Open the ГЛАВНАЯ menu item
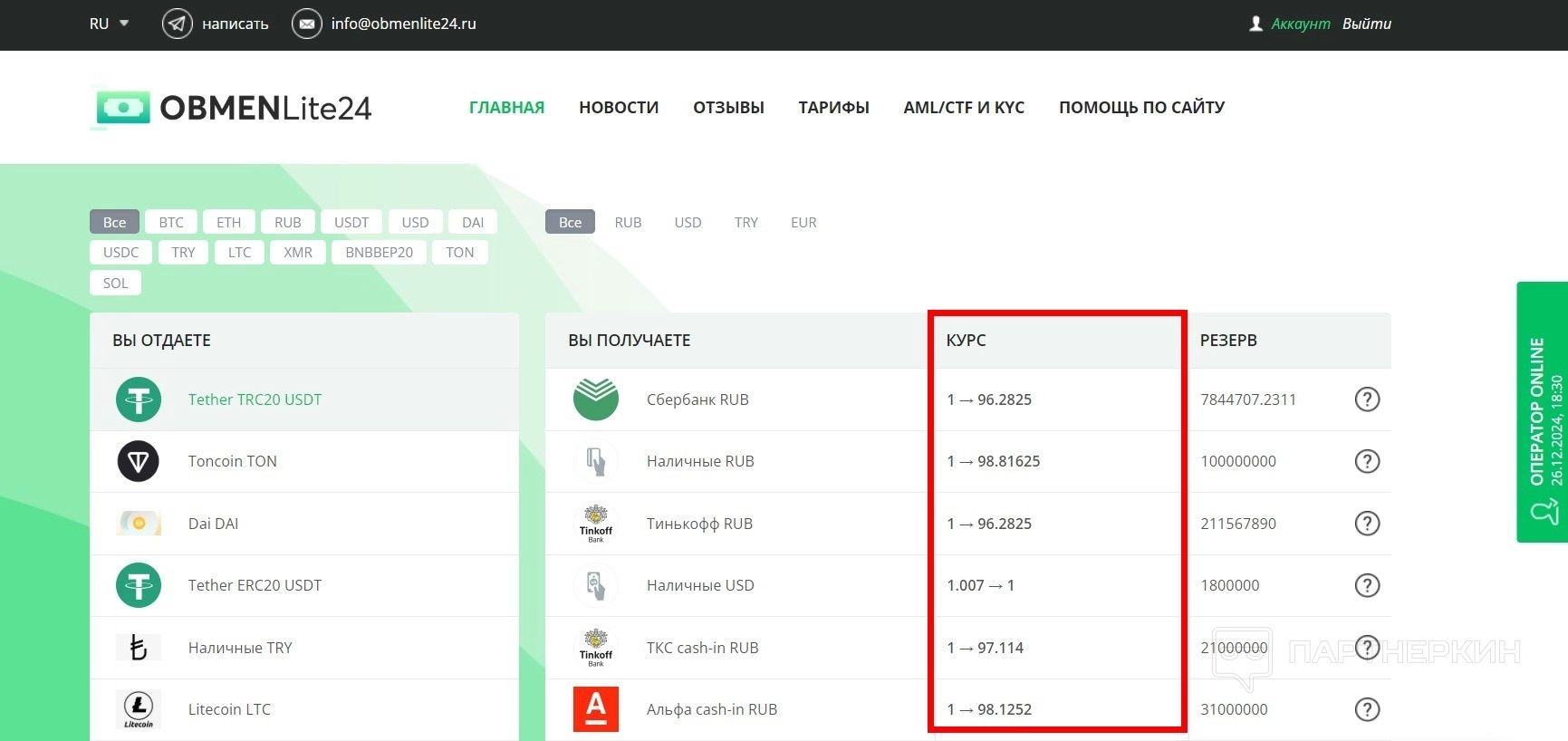 coord(507,108)
